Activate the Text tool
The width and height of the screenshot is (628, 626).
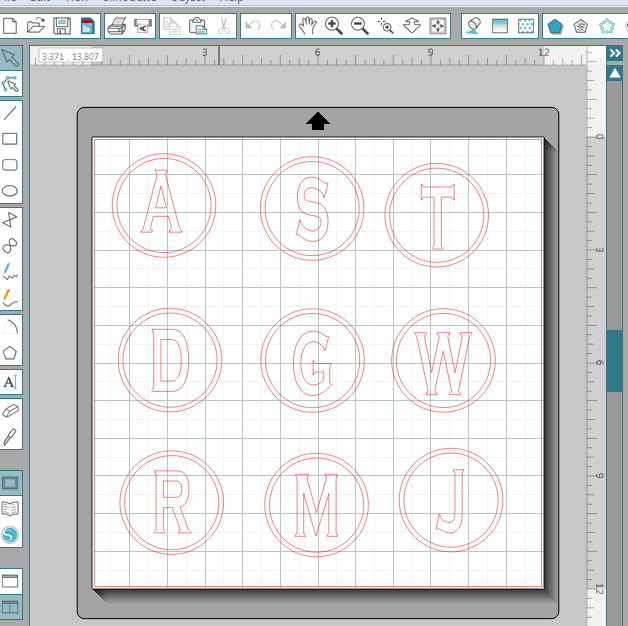click(x=10, y=382)
